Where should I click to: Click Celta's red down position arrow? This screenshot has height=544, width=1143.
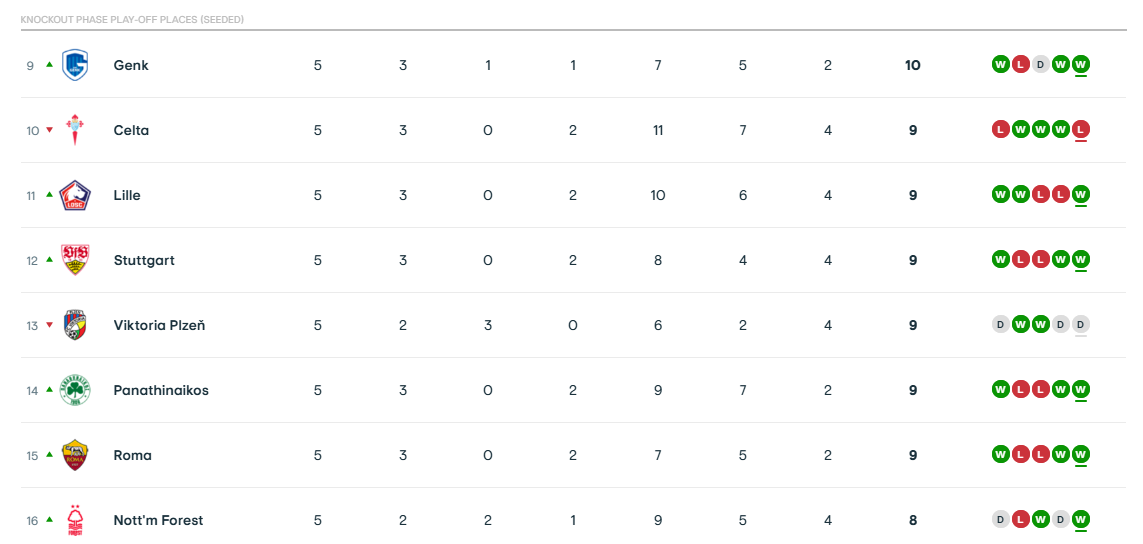(x=49, y=130)
